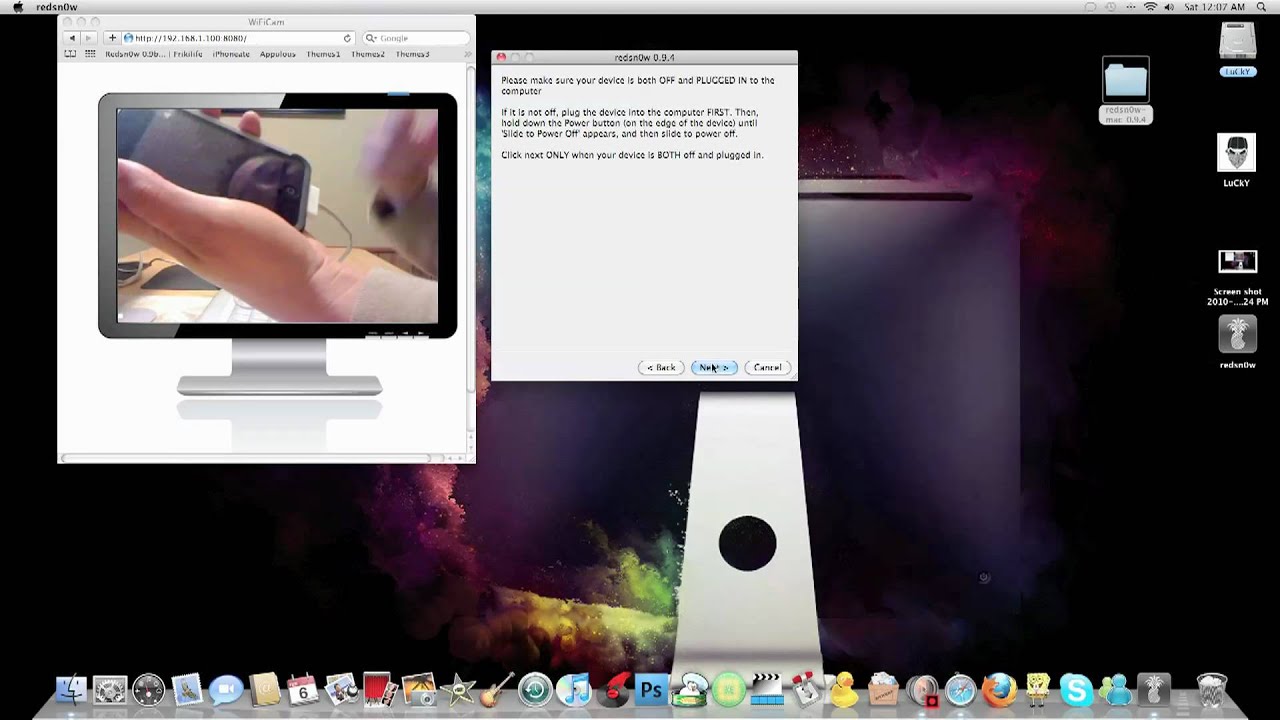The height and width of the screenshot is (720, 1280).
Task: Open iPhoto from the Dock
Action: coord(419,689)
